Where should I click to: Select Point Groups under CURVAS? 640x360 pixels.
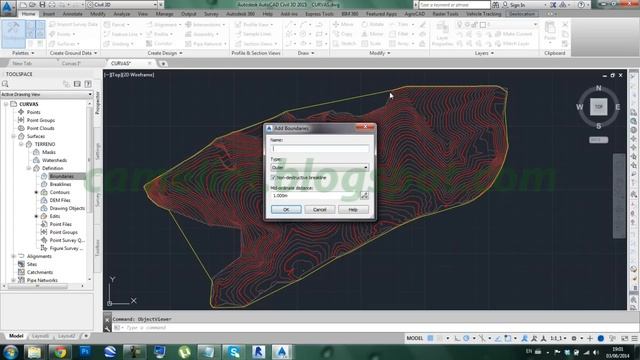tap(41, 120)
